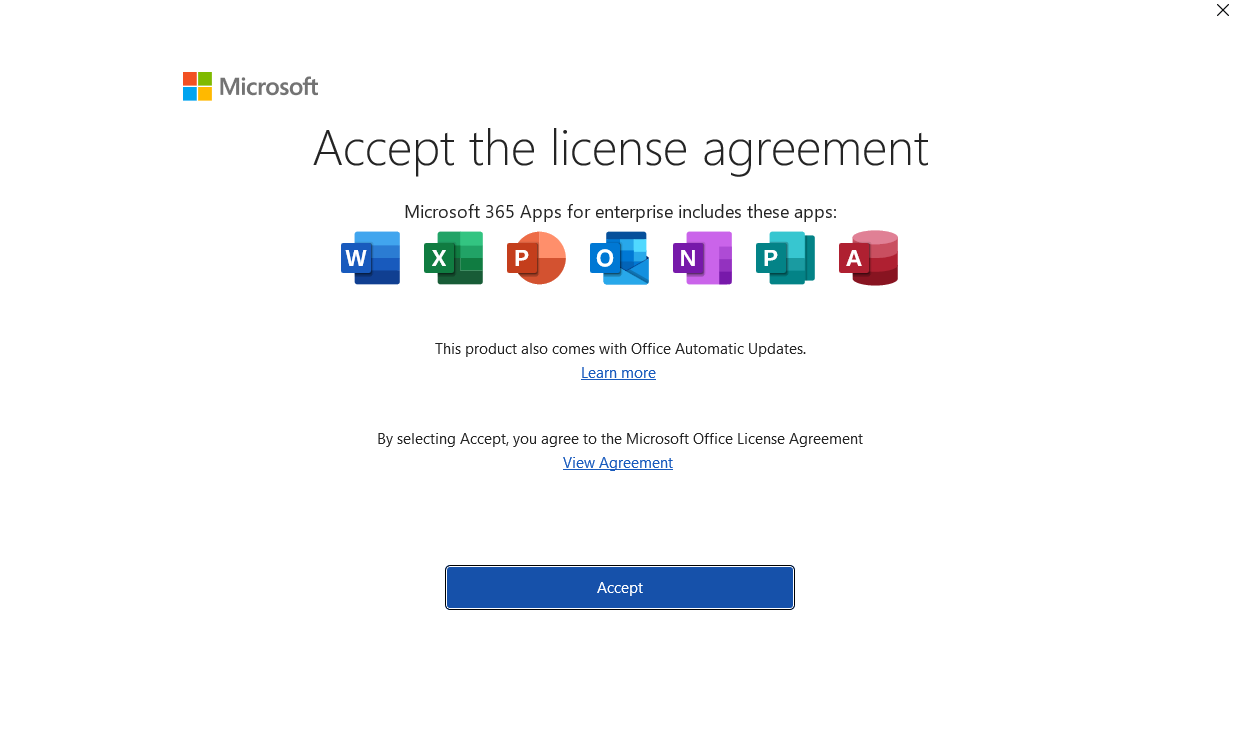
Task: Click the Outlook app icon
Action: coord(619,258)
